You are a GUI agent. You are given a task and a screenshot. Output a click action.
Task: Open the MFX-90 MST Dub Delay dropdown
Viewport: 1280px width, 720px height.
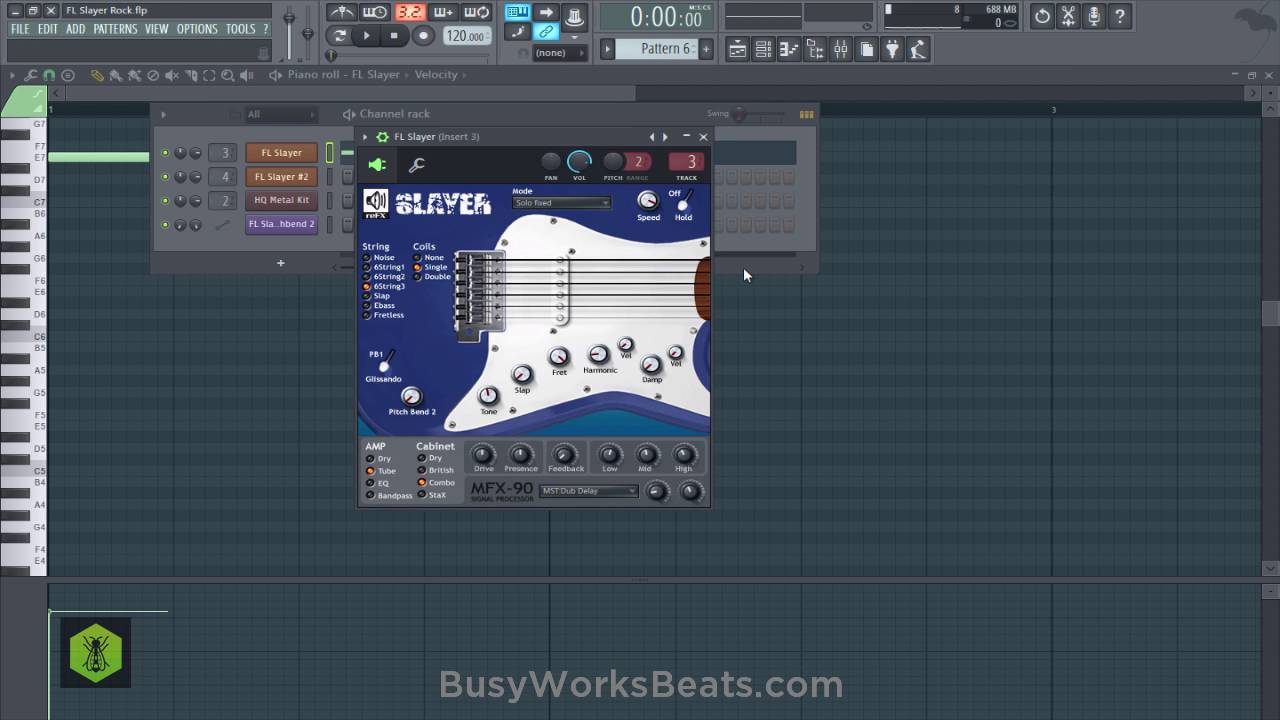click(589, 491)
